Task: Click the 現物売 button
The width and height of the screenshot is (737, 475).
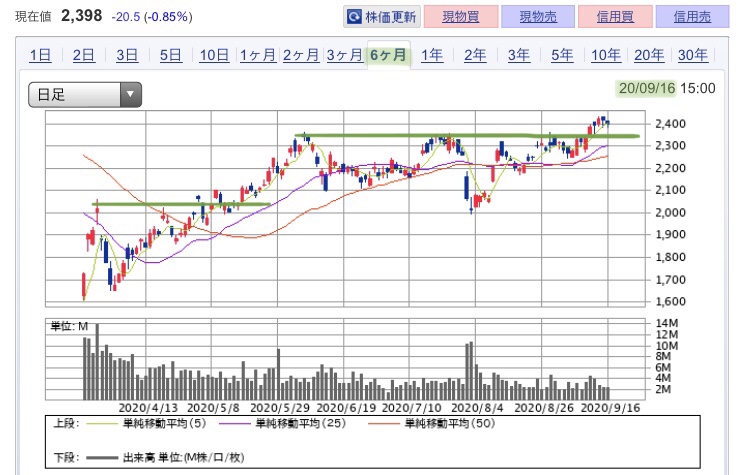Action: (538, 17)
